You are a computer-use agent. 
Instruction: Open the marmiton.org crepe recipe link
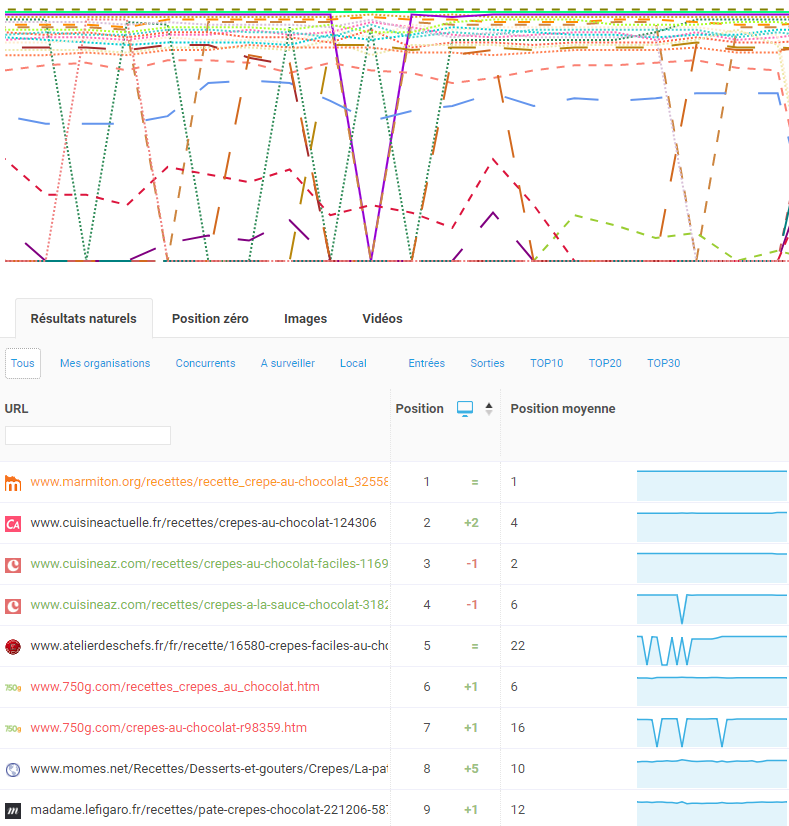208,482
